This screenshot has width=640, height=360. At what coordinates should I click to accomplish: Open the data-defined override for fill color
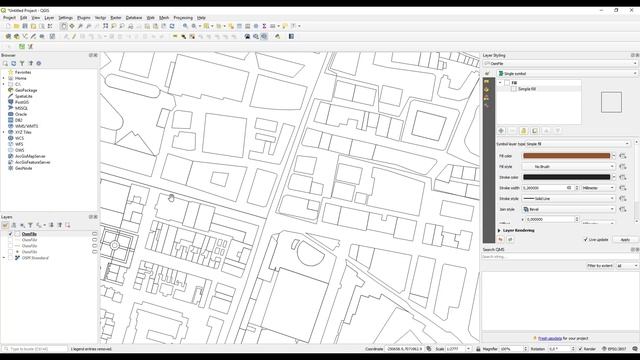pos(622,156)
